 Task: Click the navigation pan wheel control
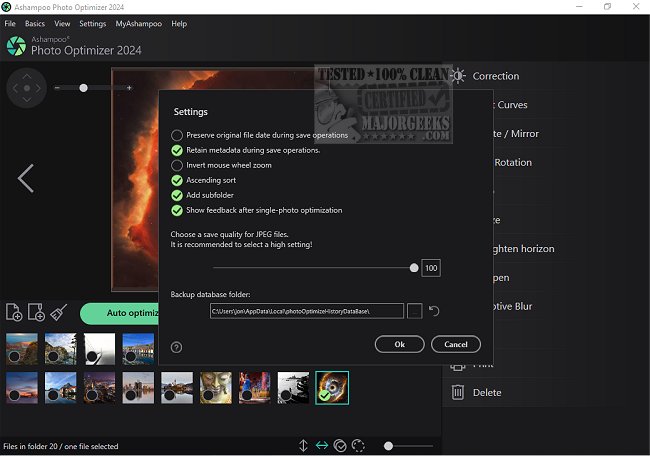27,88
